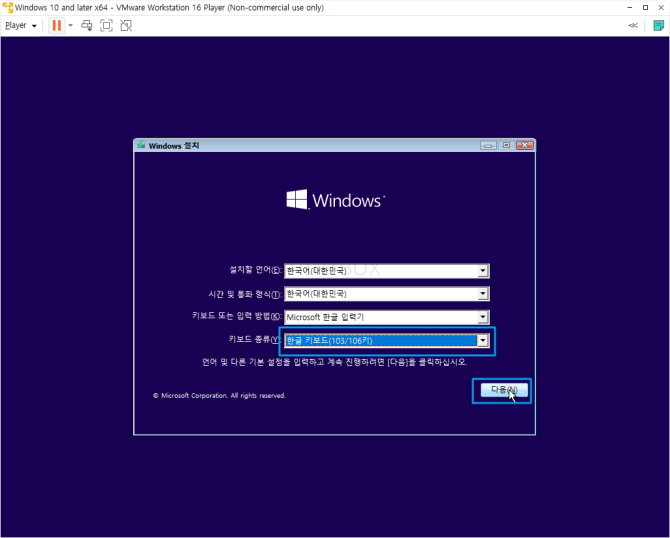Open the keyboard type 103/106키 dropdown
Viewport: 670px width, 538px height.
pyautogui.click(x=387, y=341)
